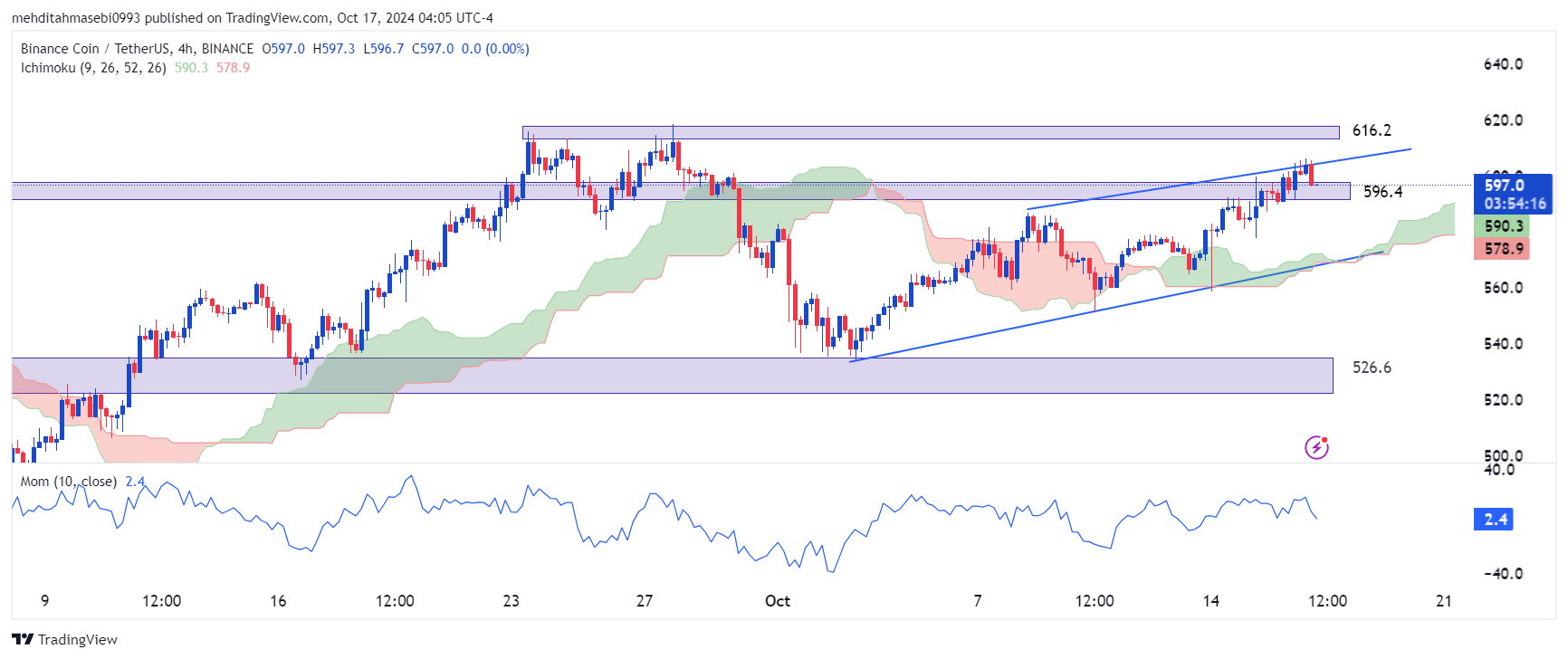Click the 7 date label on time axis

pos(978,601)
